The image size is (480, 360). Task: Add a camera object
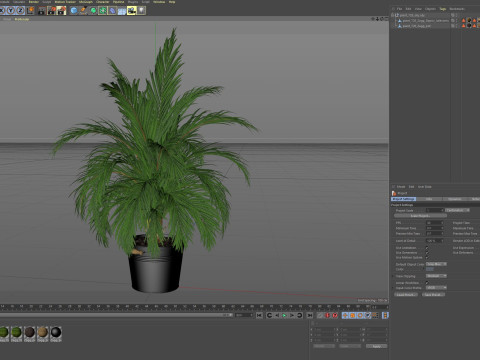(131, 11)
